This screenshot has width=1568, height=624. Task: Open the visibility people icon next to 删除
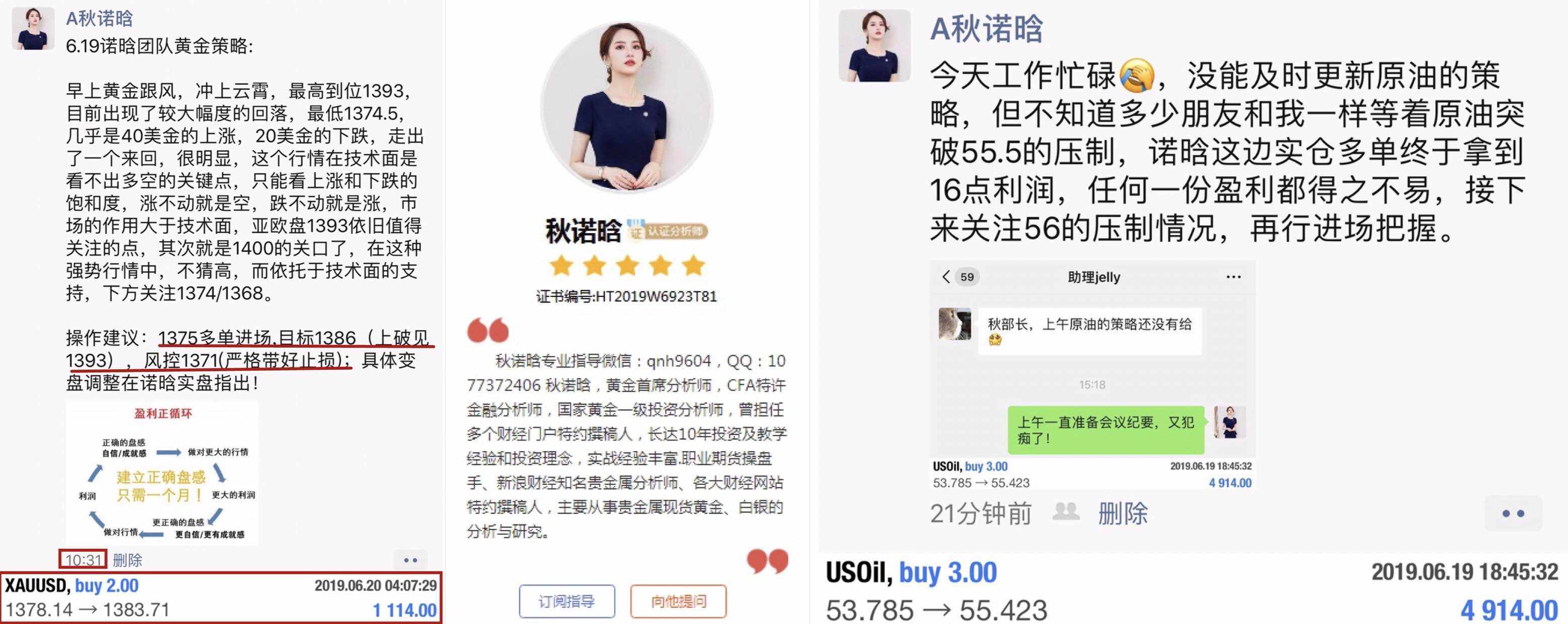coord(1066,512)
